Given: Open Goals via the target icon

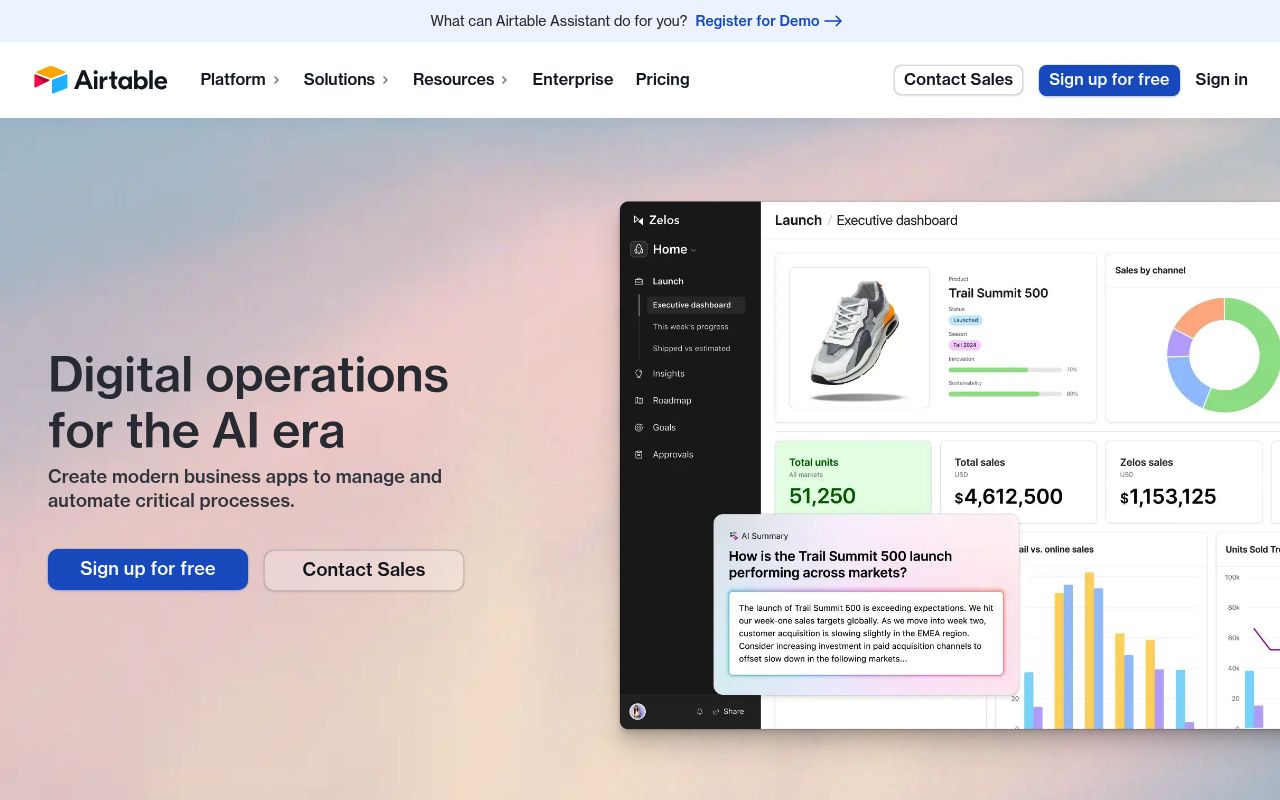Looking at the screenshot, I should click(x=638, y=427).
